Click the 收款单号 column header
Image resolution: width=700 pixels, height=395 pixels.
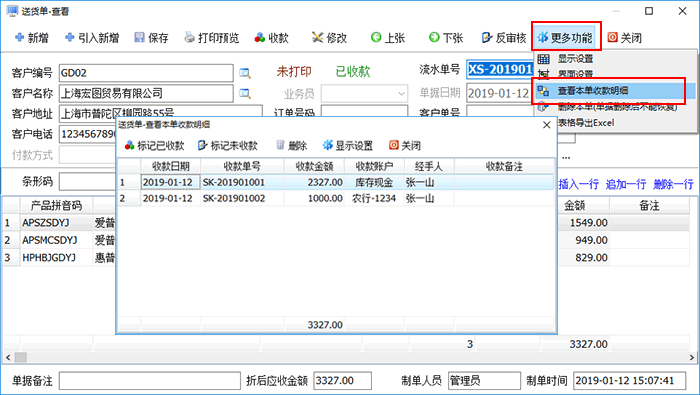pos(242,166)
